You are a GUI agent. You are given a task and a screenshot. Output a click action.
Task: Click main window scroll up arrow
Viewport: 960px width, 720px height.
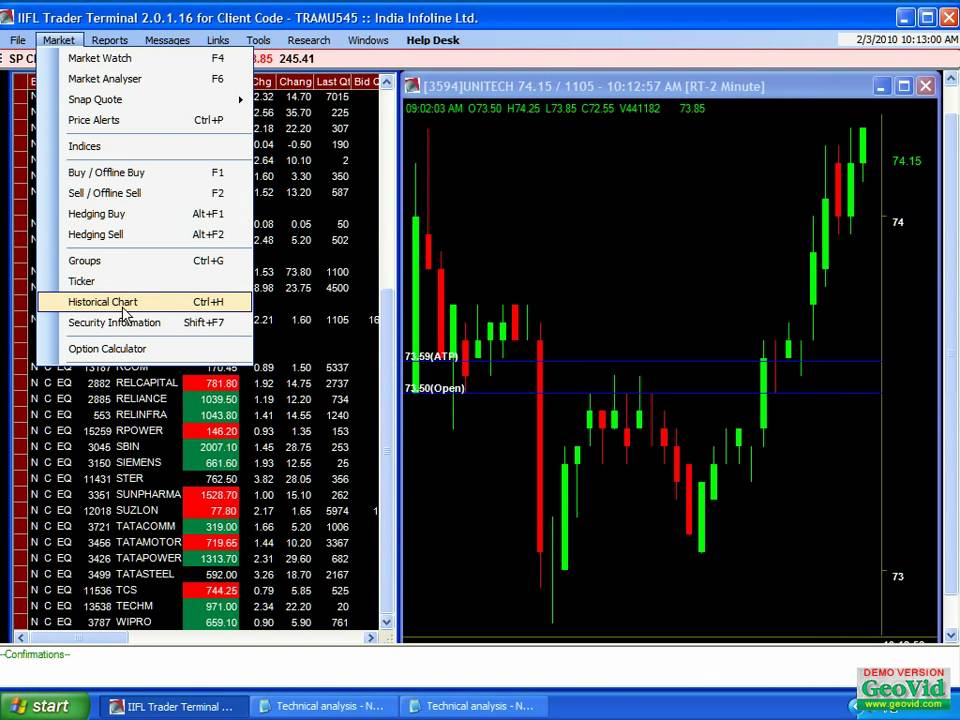tap(951, 78)
